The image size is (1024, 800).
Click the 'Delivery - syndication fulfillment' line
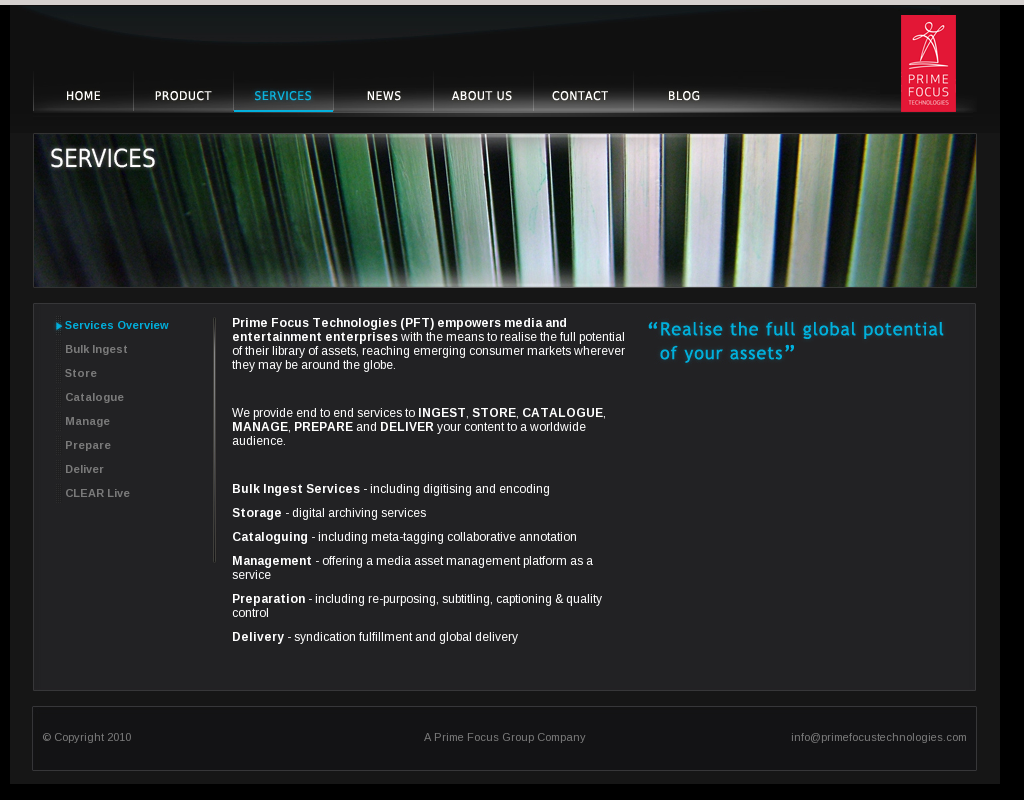[375, 637]
